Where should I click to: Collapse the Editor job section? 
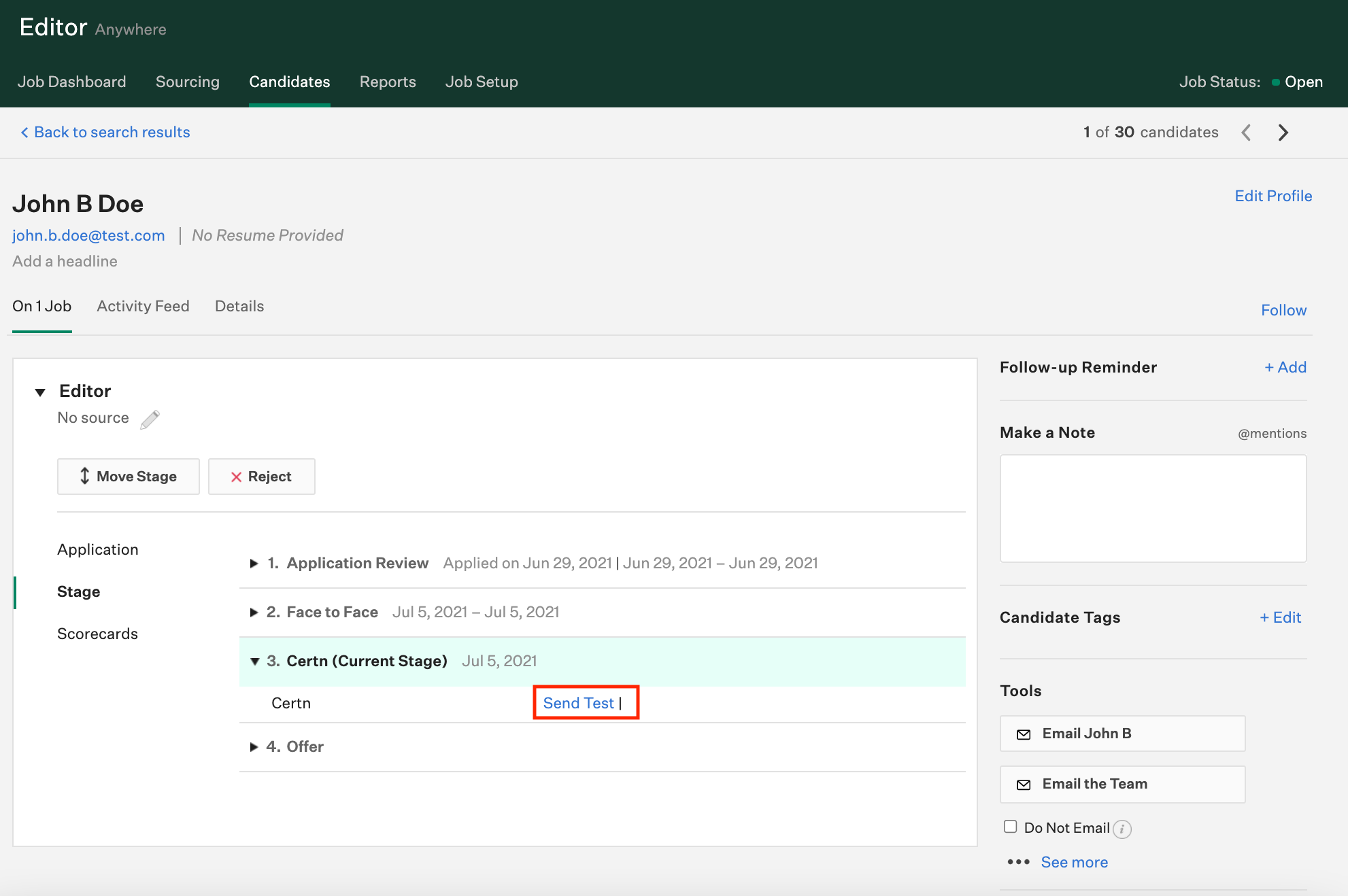pos(40,392)
